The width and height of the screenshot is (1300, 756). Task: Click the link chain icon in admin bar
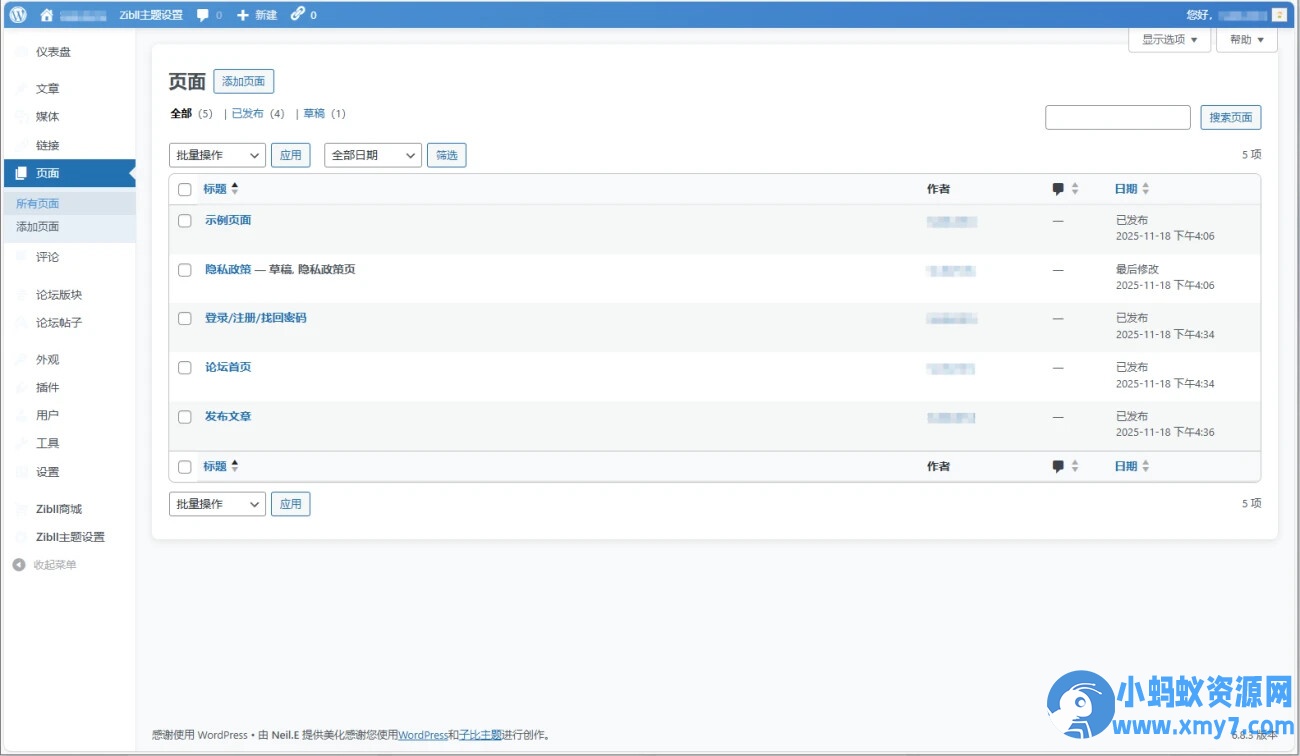point(297,15)
